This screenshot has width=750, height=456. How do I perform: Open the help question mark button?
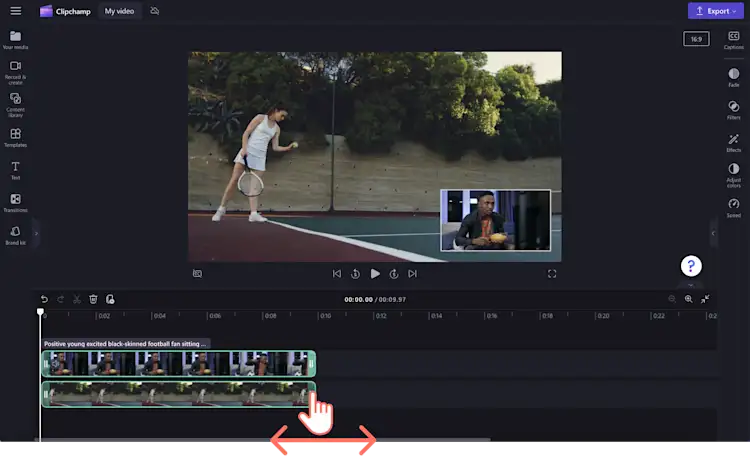[691, 266]
